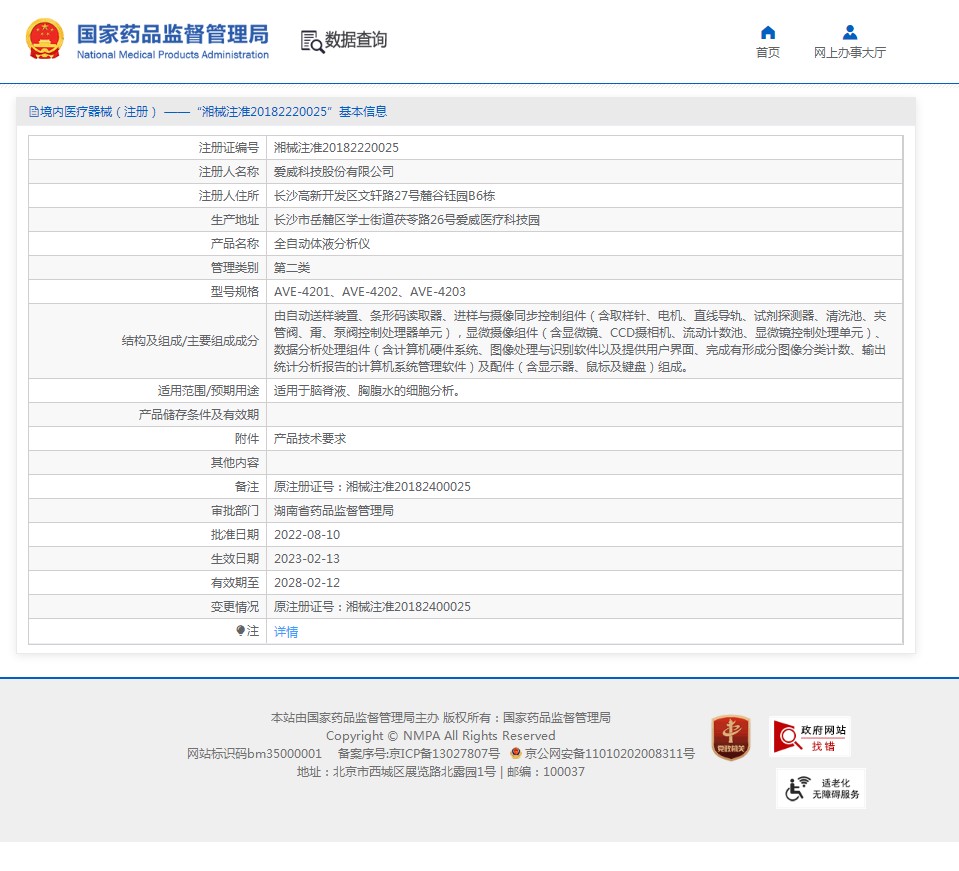Click footer line 本站由国家药品监督管理局主办
959x871 pixels.
(x=355, y=717)
